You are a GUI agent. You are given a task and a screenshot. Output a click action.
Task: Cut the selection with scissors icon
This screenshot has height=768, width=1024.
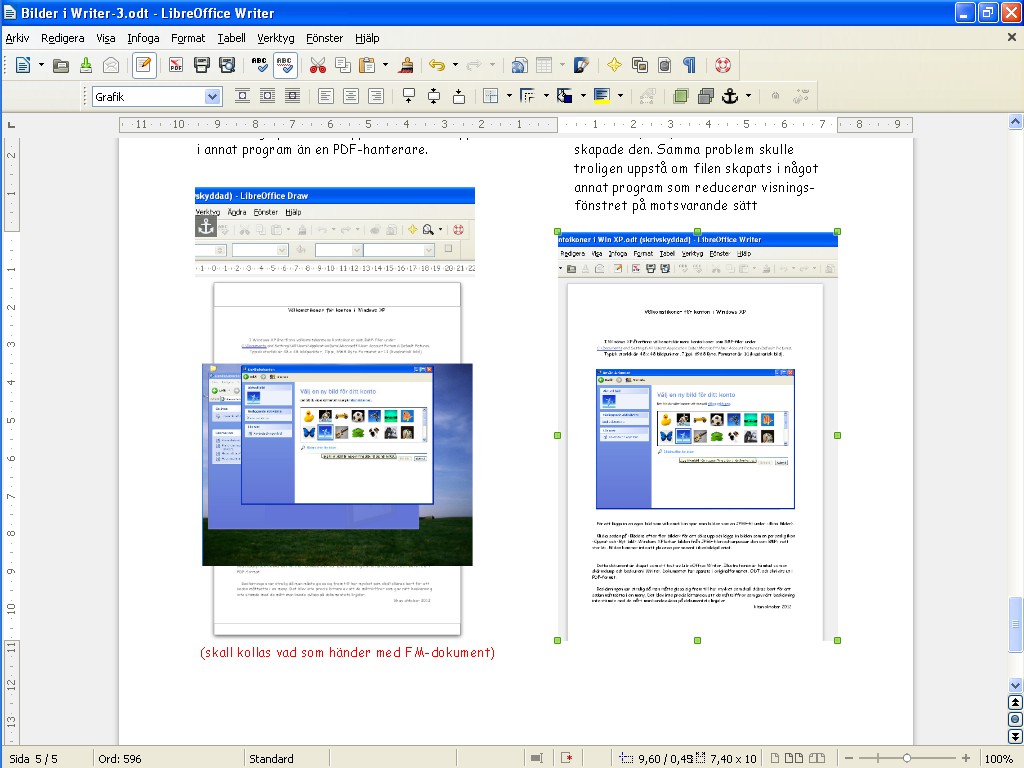point(317,65)
